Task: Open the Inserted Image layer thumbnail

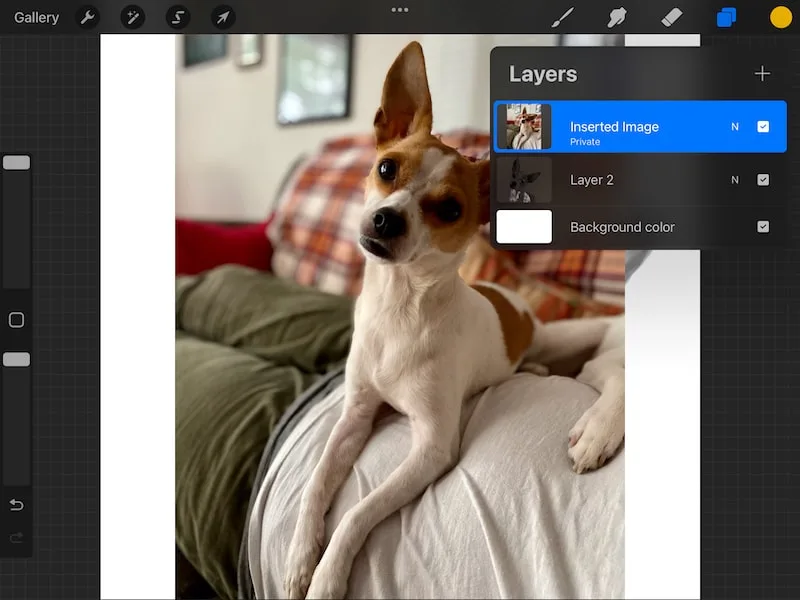Action: coord(524,127)
